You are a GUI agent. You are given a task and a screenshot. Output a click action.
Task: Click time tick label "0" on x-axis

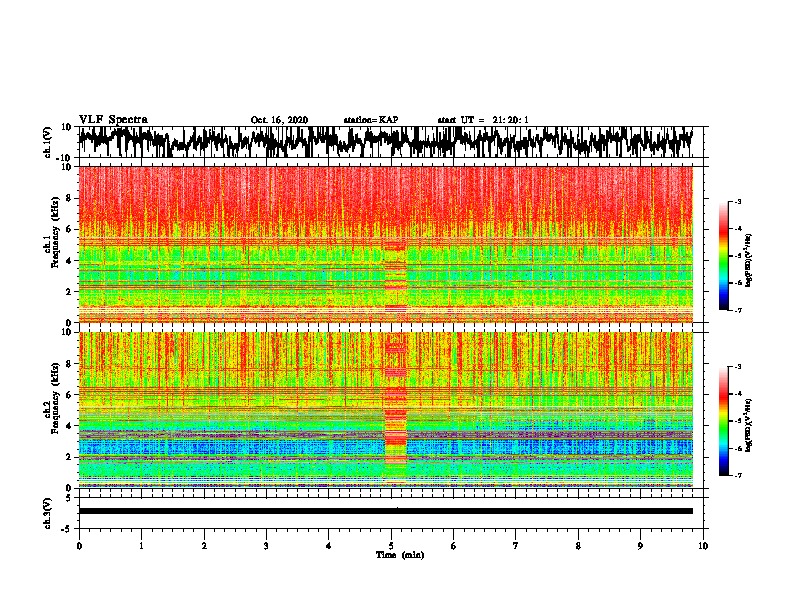(79, 546)
